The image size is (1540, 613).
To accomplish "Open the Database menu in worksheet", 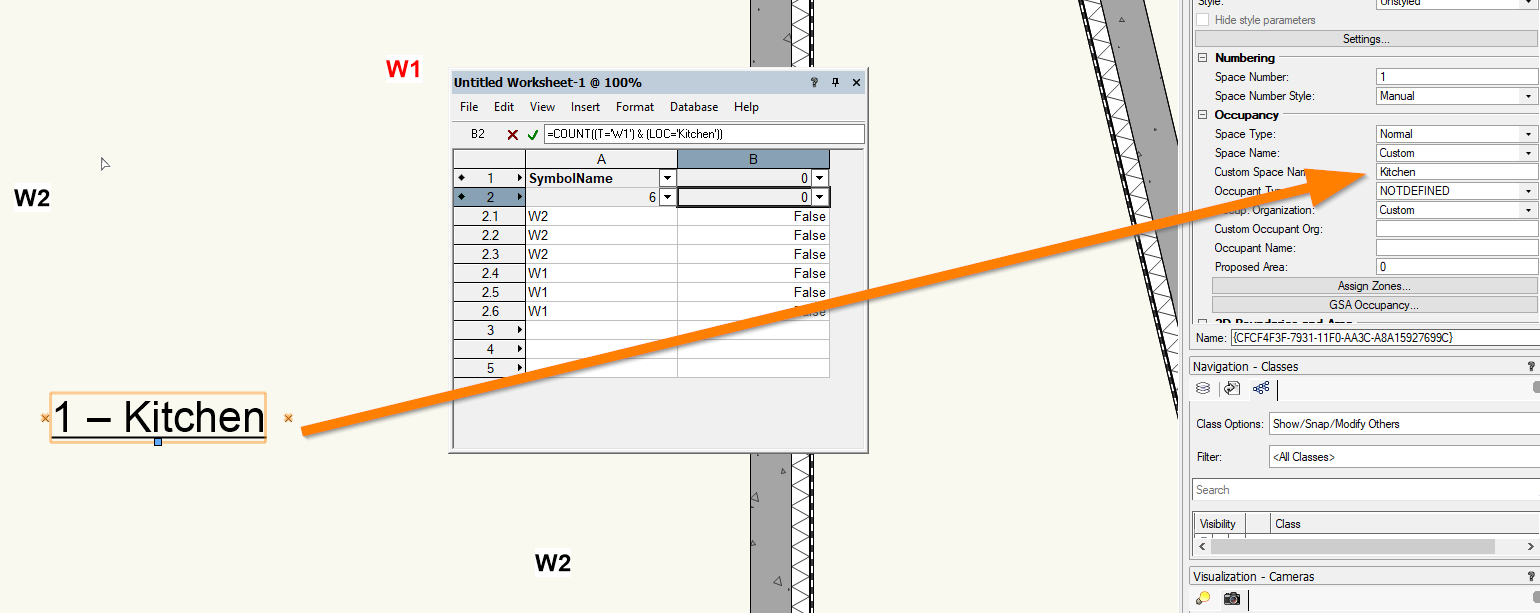I will click(693, 107).
